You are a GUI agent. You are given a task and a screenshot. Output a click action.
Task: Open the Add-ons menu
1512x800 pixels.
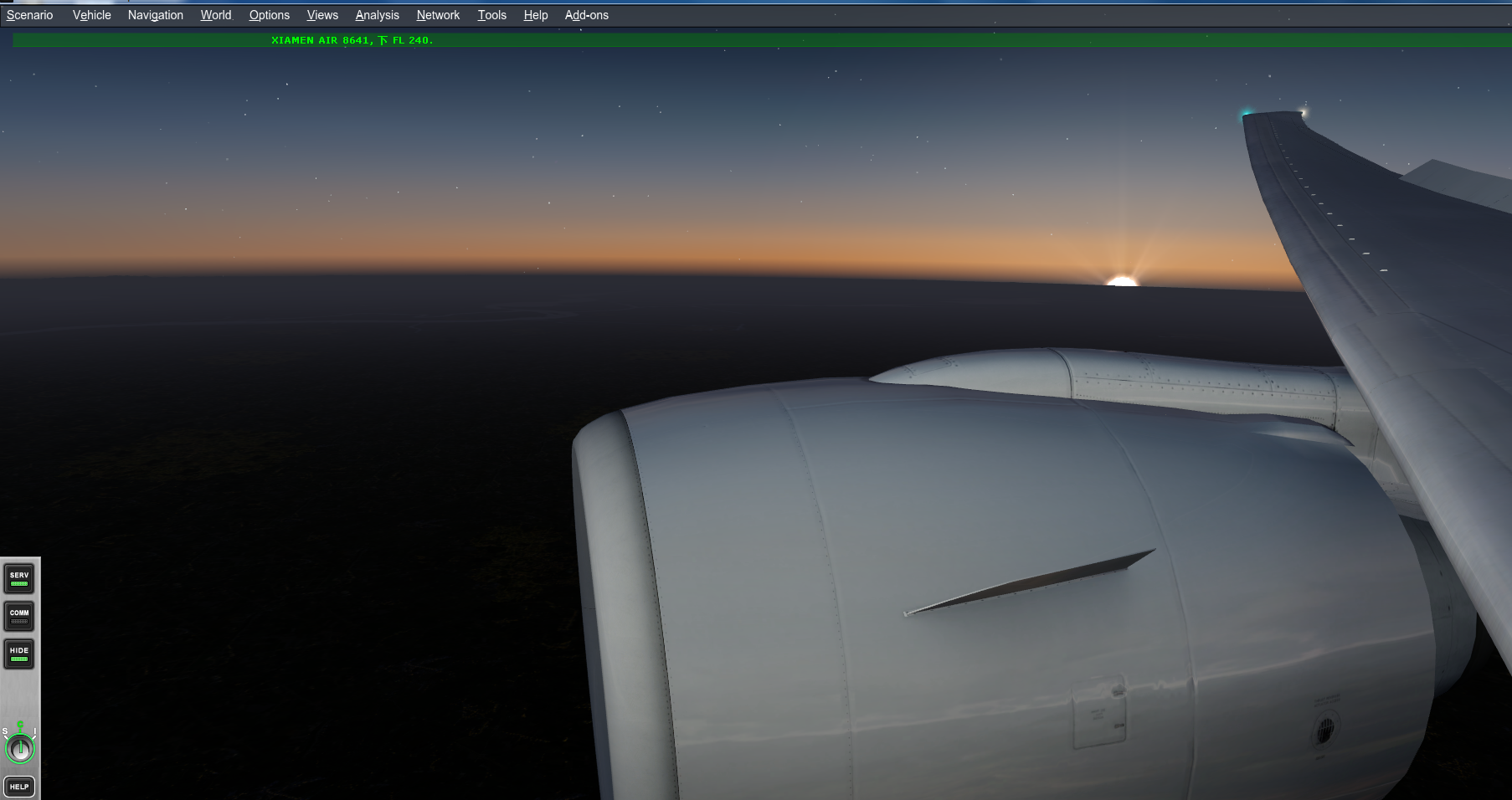(586, 15)
